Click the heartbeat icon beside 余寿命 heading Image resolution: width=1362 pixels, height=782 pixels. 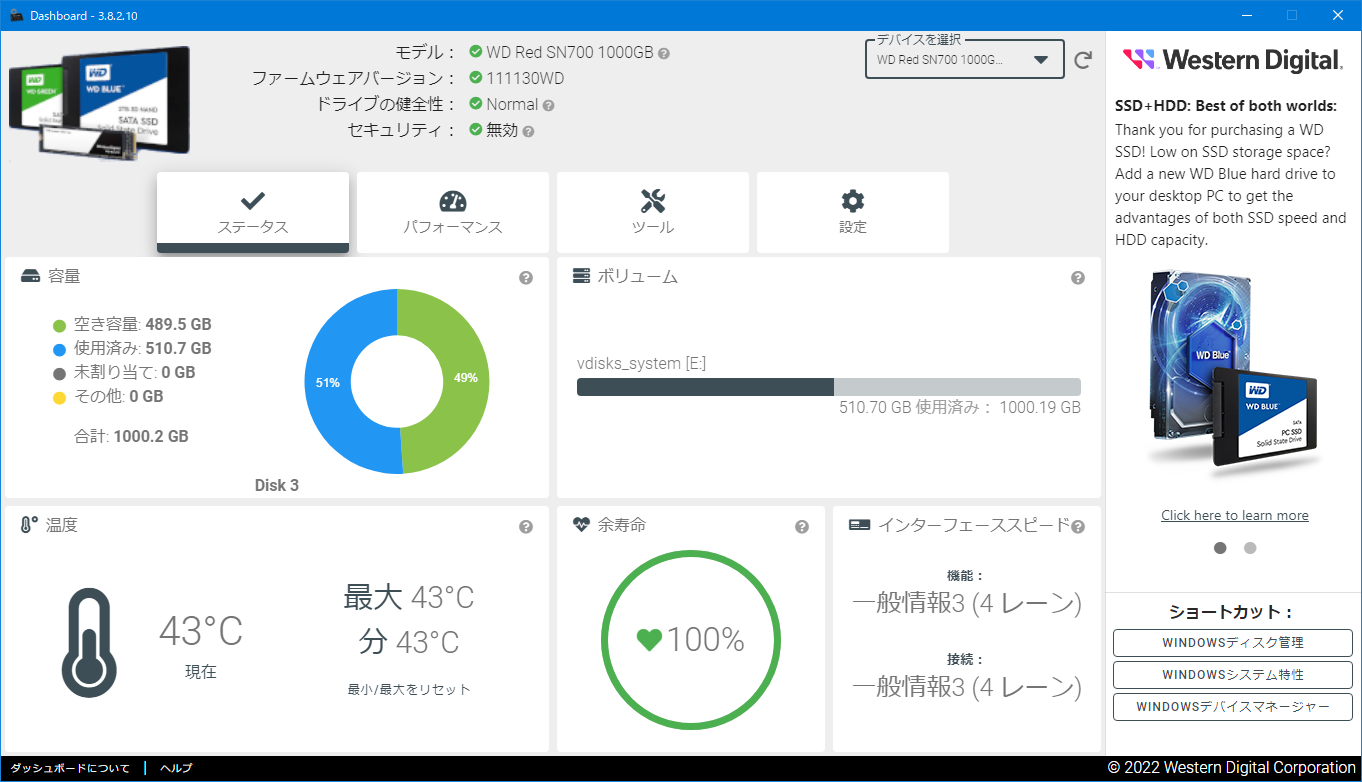(581, 525)
